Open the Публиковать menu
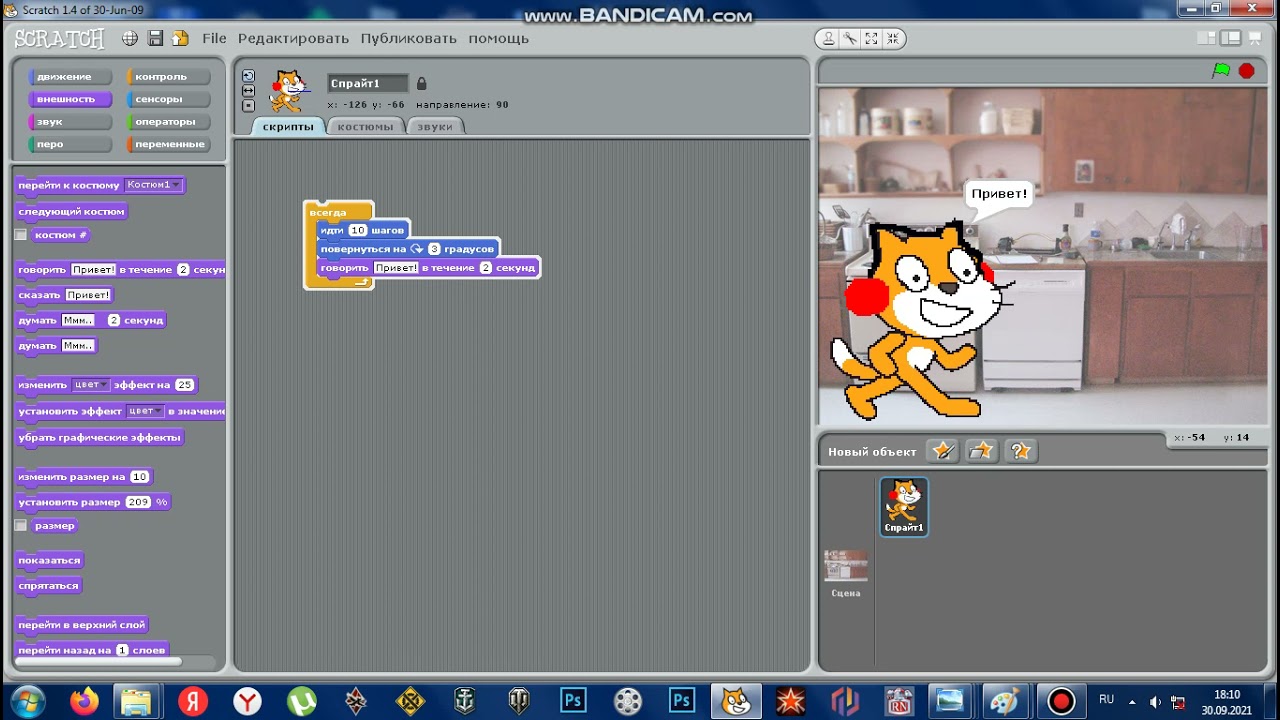 tap(408, 38)
